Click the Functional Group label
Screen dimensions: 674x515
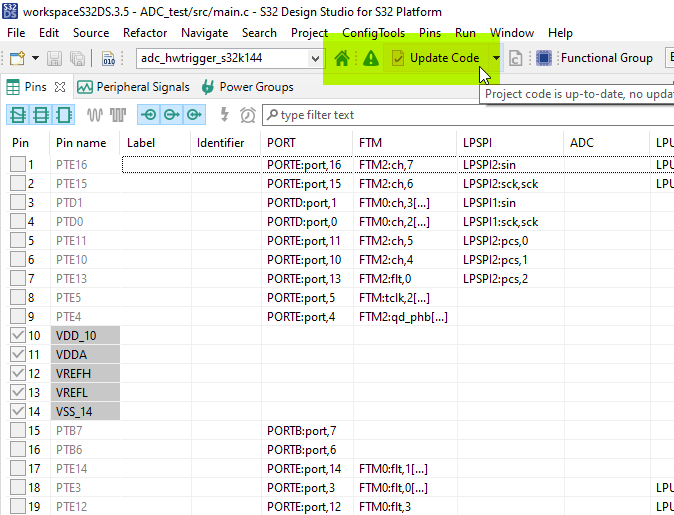(607, 58)
